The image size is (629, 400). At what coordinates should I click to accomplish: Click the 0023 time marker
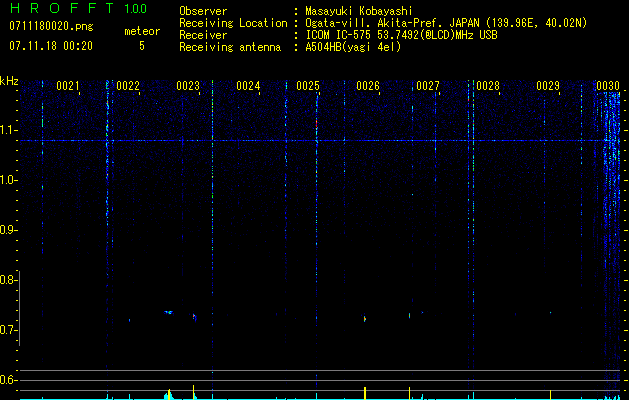tap(188, 86)
